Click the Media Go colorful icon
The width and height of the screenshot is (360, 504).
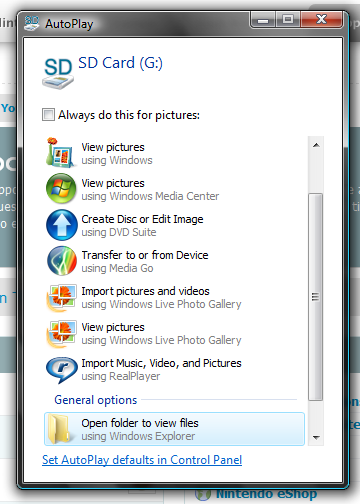(x=62, y=261)
